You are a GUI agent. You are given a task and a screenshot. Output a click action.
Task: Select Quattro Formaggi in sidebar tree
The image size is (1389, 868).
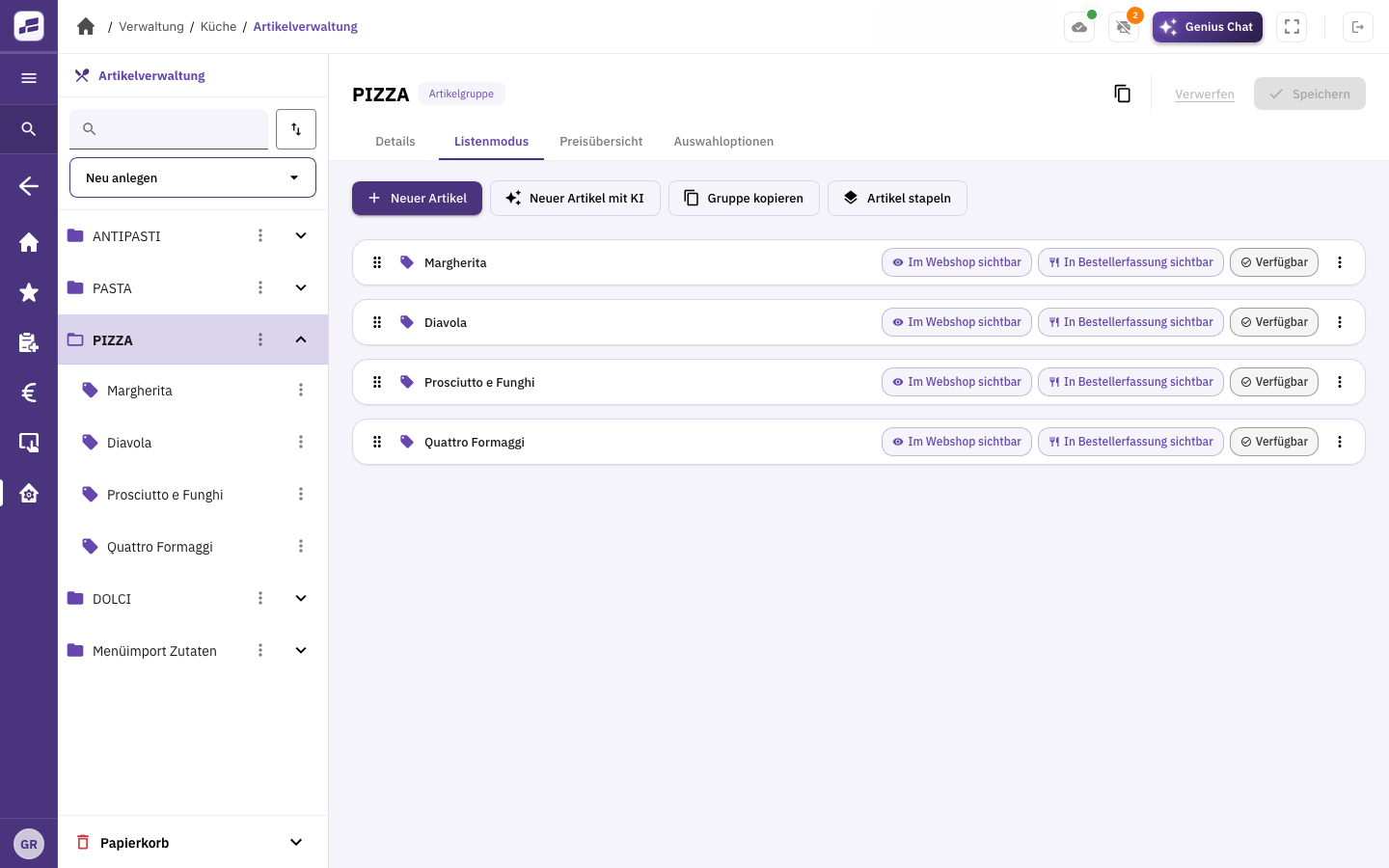click(x=193, y=546)
